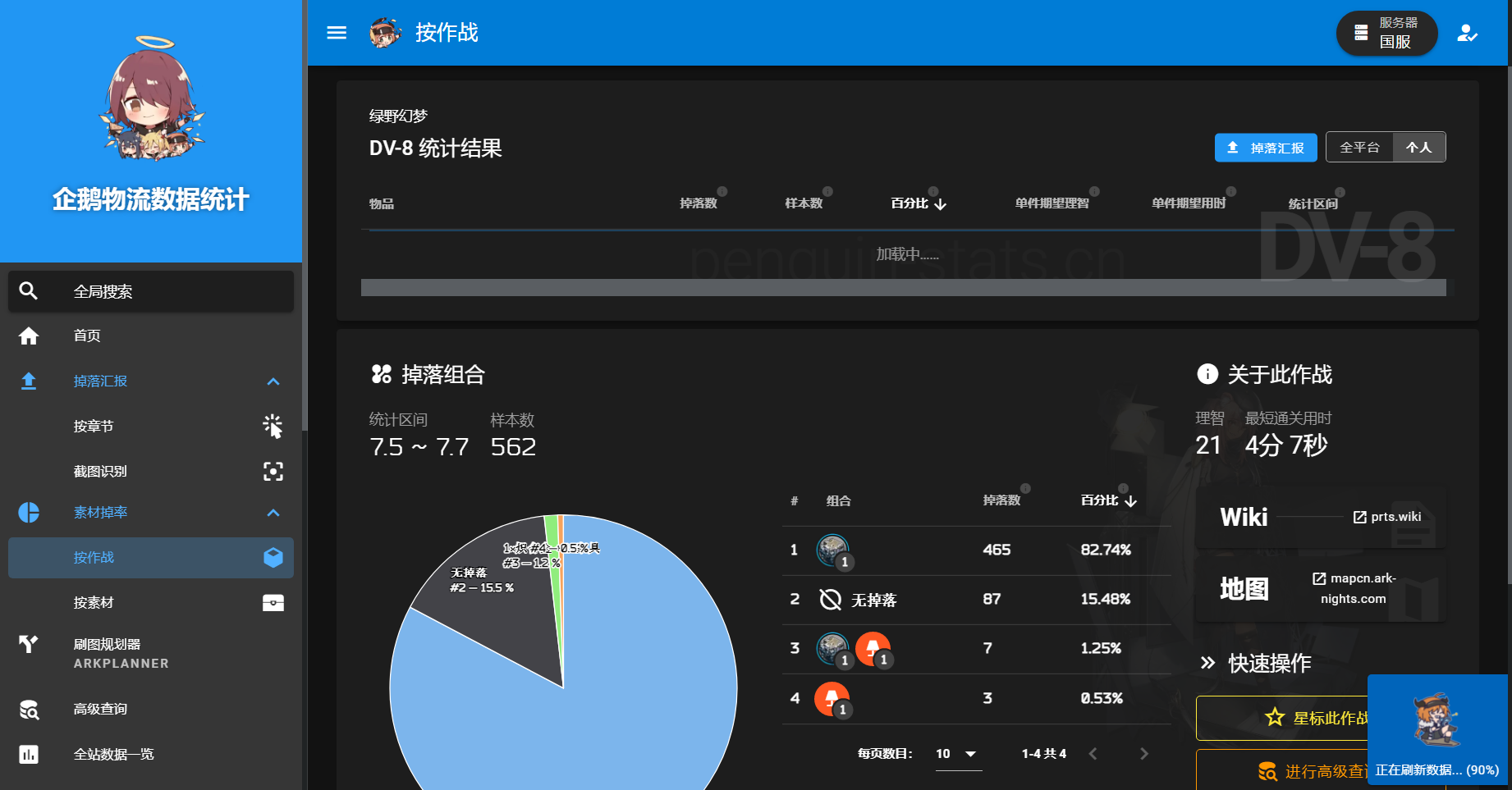Screen dimensions: 1512x790
Task: Click the no-drop icon in row 2
Action: point(830,600)
